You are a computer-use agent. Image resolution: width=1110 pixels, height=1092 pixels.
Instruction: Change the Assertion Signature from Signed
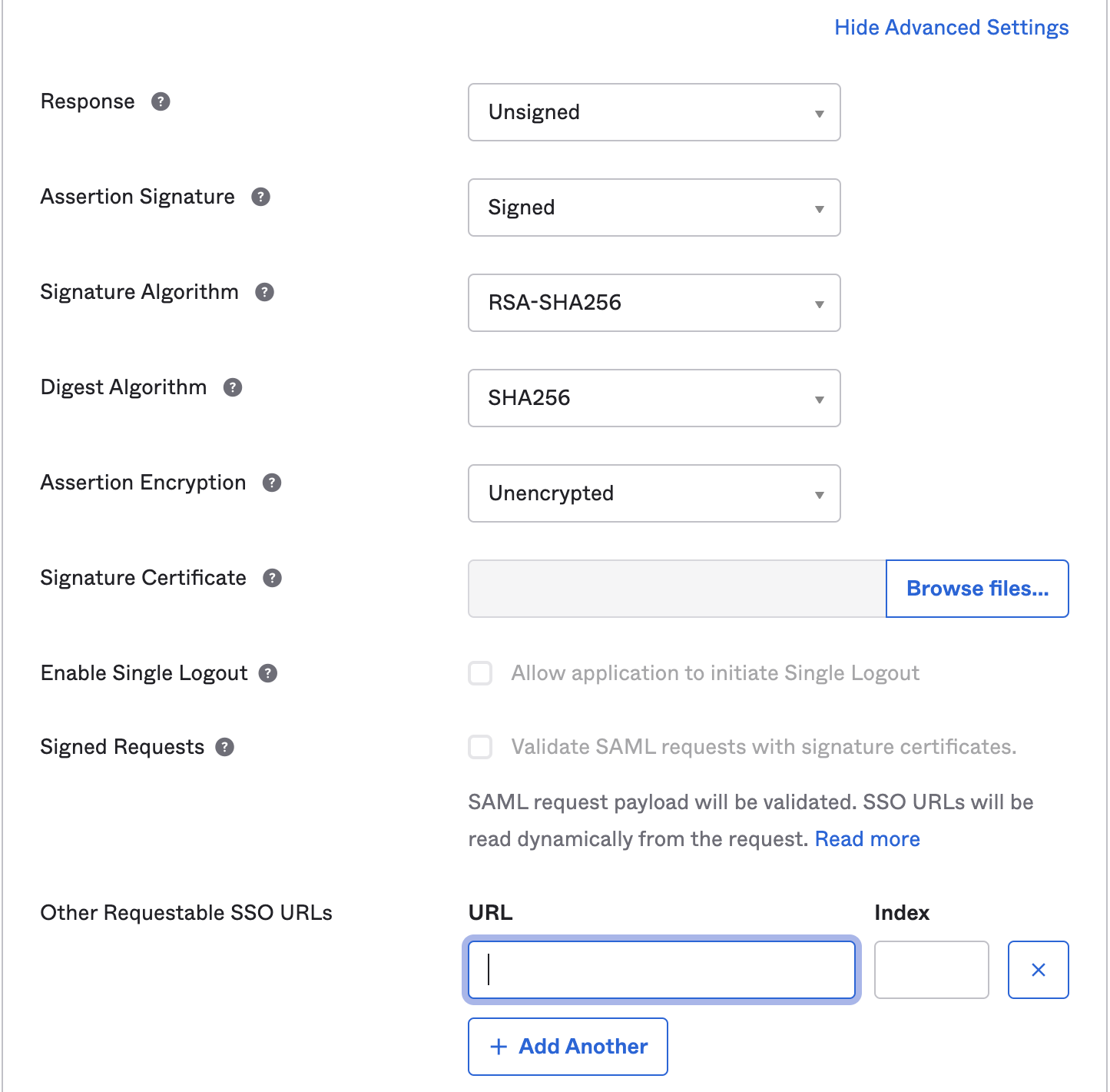pyautogui.click(x=654, y=207)
